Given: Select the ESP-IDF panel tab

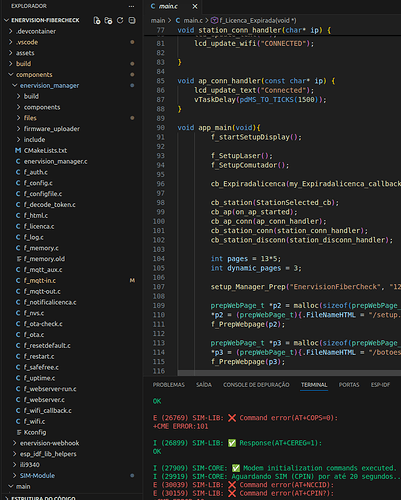Looking at the screenshot, I should [x=380, y=385].
